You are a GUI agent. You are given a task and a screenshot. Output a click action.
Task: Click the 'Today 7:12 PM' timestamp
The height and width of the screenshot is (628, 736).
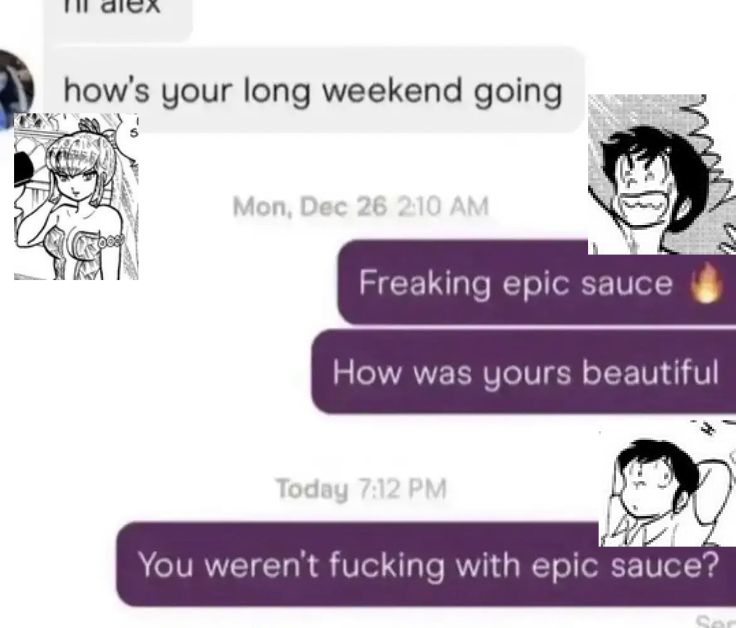point(360,489)
